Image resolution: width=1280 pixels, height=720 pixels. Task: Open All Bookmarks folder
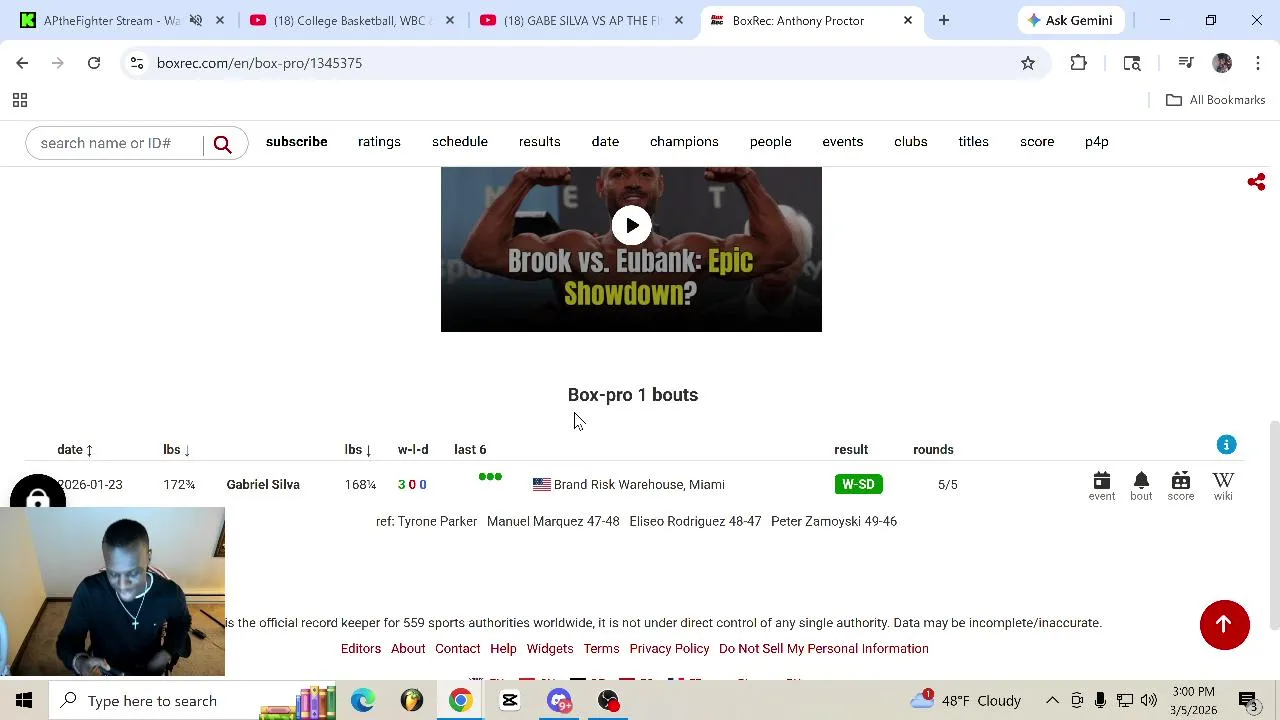click(x=1216, y=100)
